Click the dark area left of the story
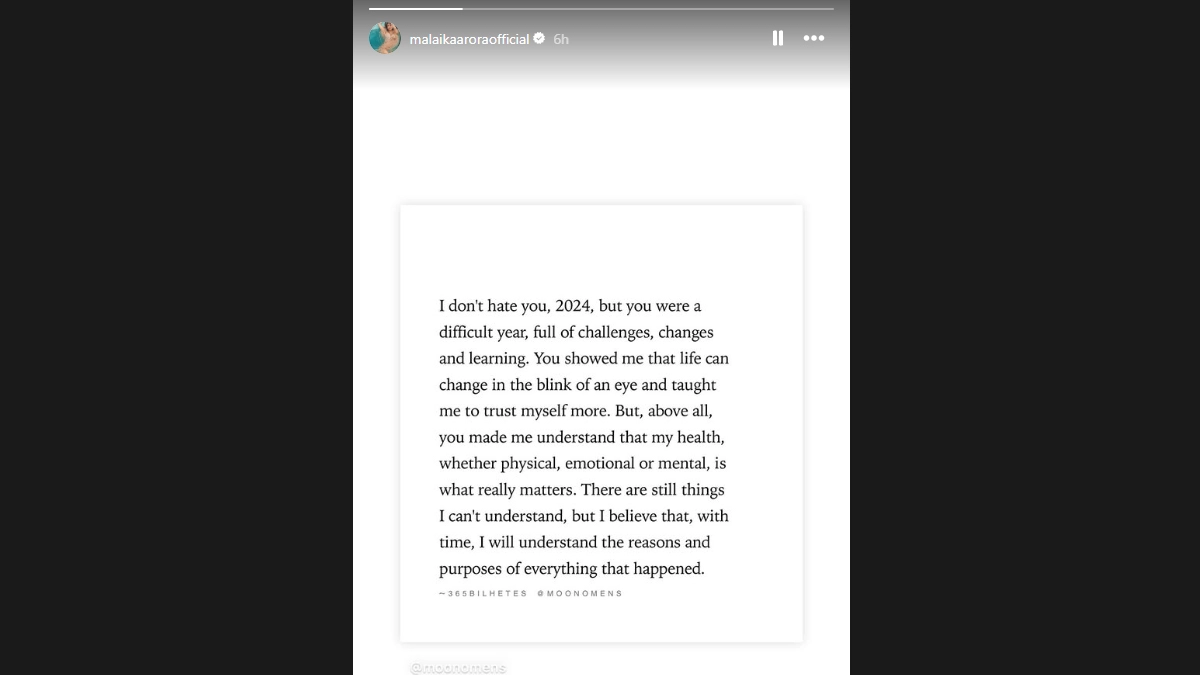This screenshot has height=675, width=1200. pyautogui.click(x=176, y=337)
